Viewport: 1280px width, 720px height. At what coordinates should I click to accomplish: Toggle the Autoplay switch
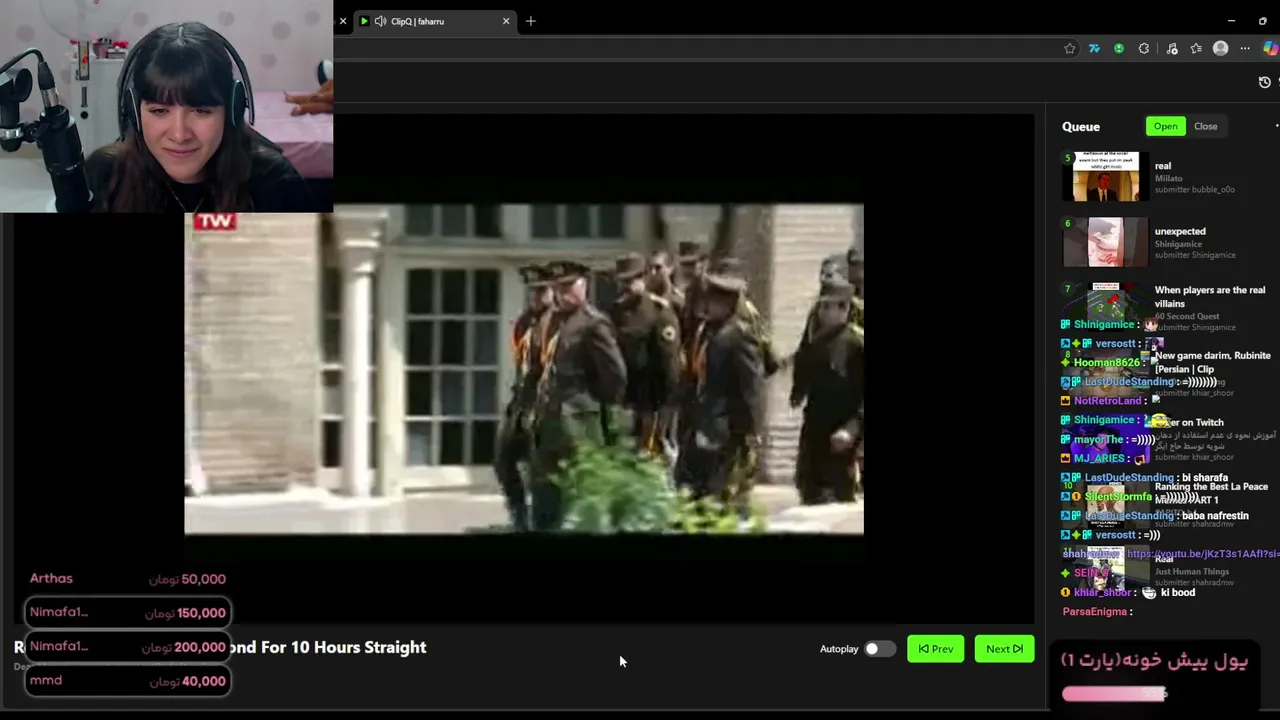coord(879,649)
